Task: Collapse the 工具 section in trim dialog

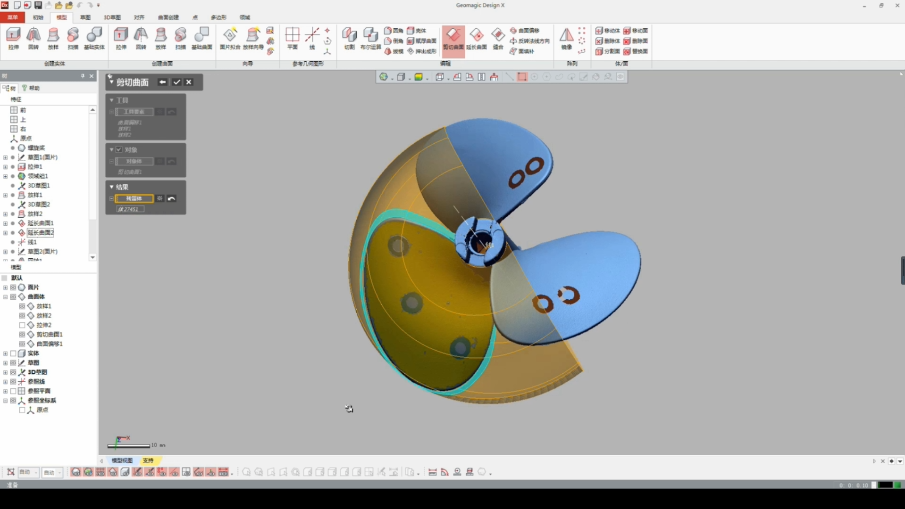Action: (x=111, y=100)
